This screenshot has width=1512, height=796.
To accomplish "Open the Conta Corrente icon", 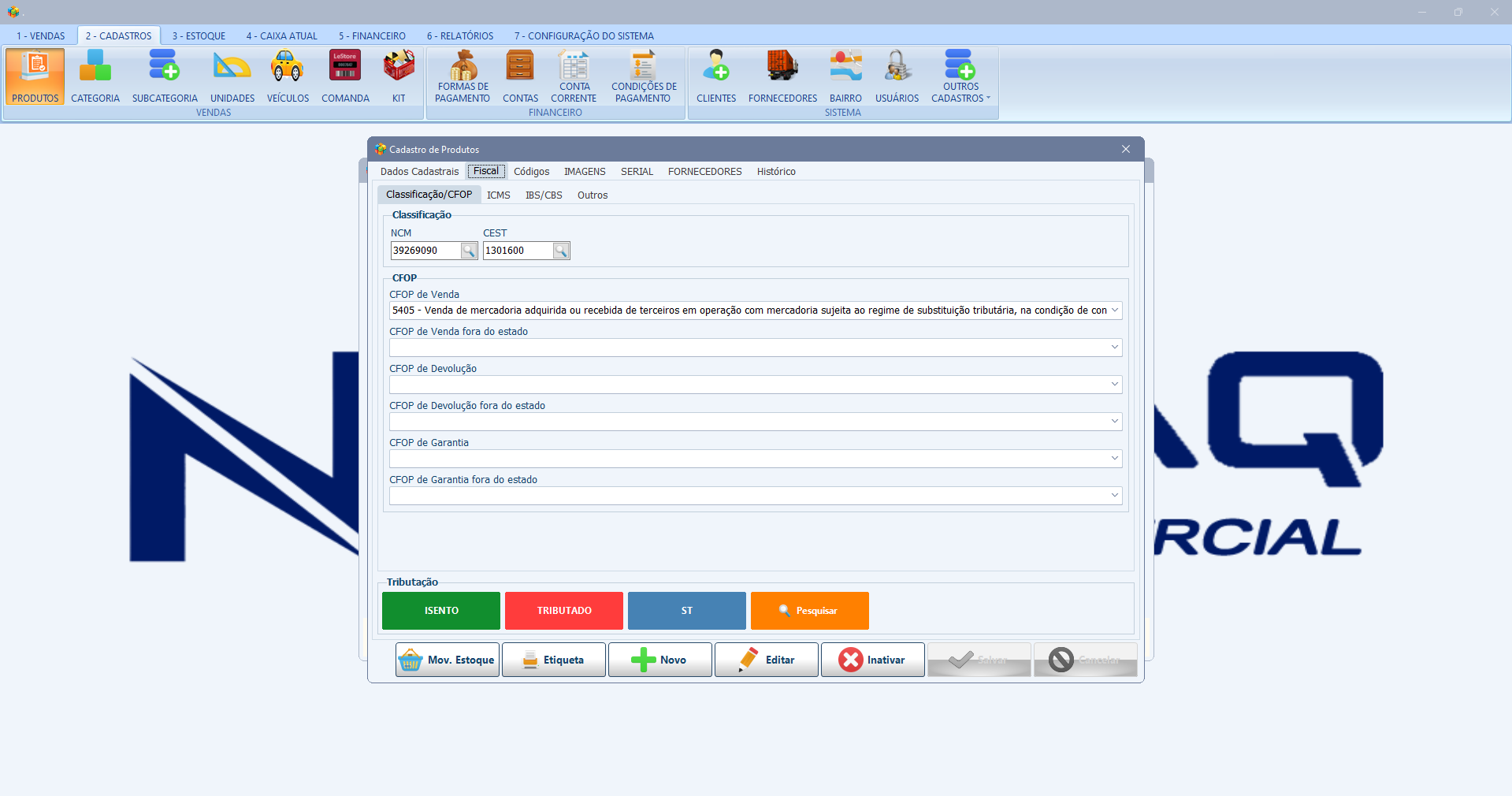I will 574,76.
